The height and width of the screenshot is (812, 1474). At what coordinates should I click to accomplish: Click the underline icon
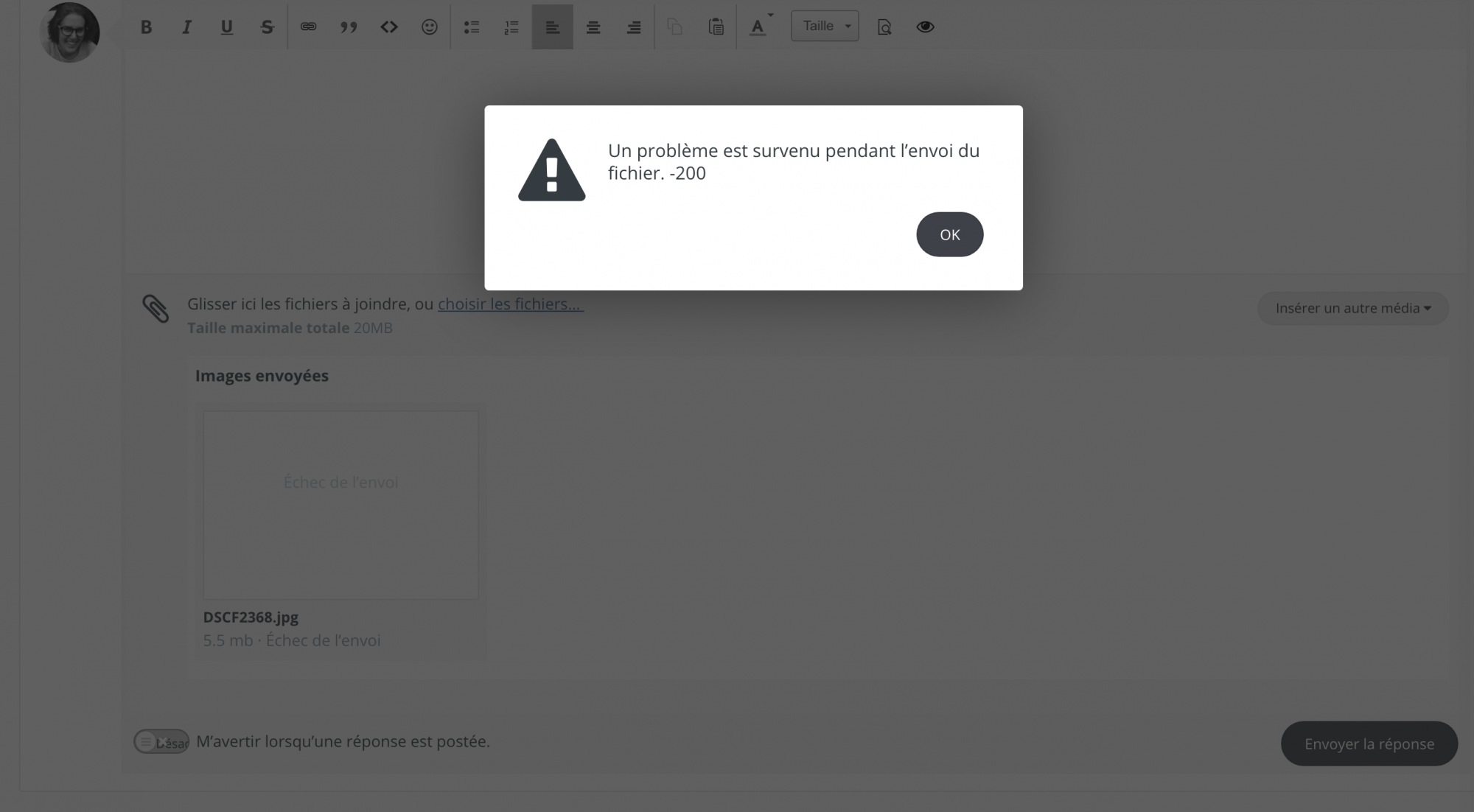click(226, 27)
